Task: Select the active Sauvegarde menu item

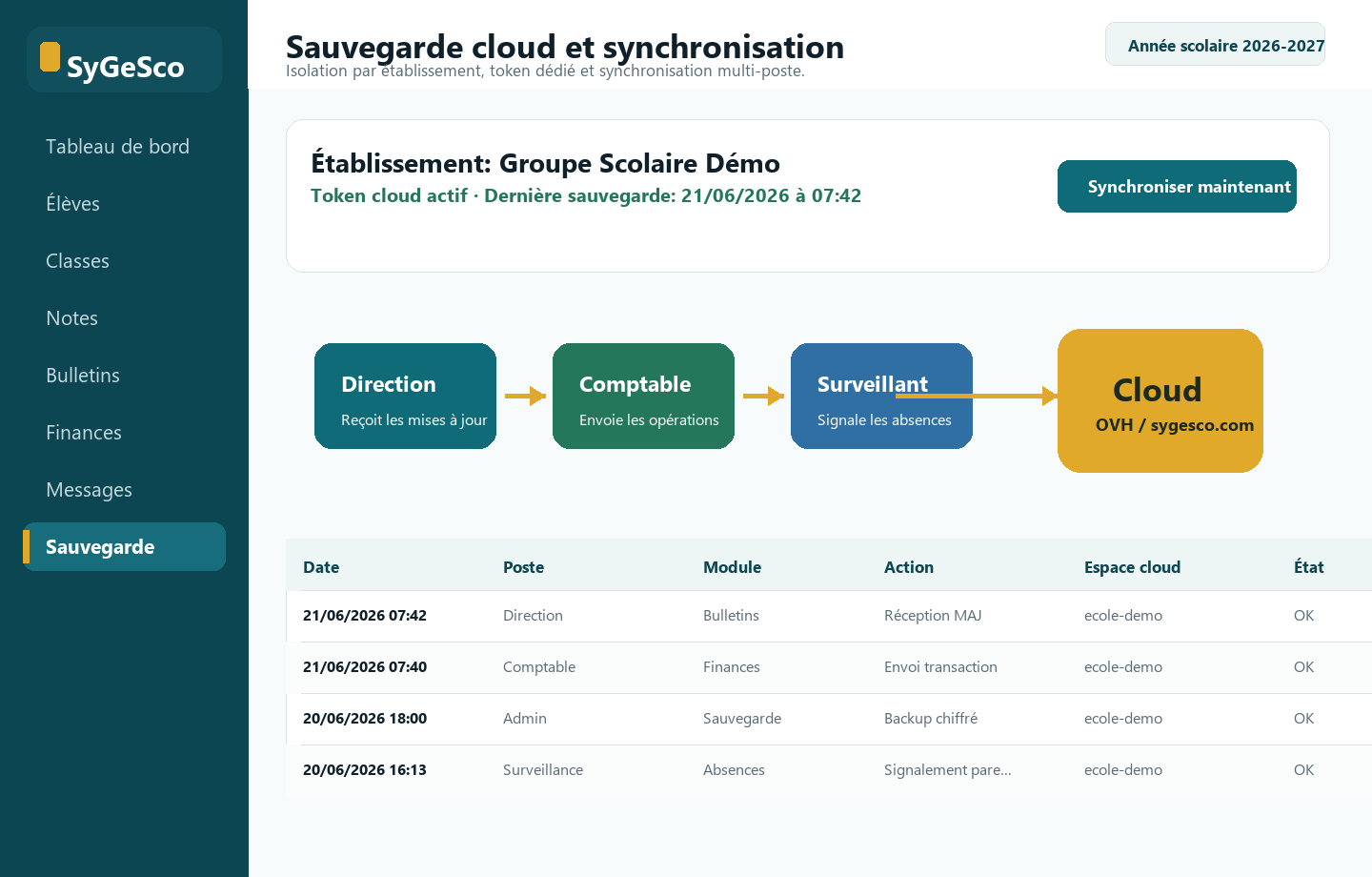Action: [124, 547]
